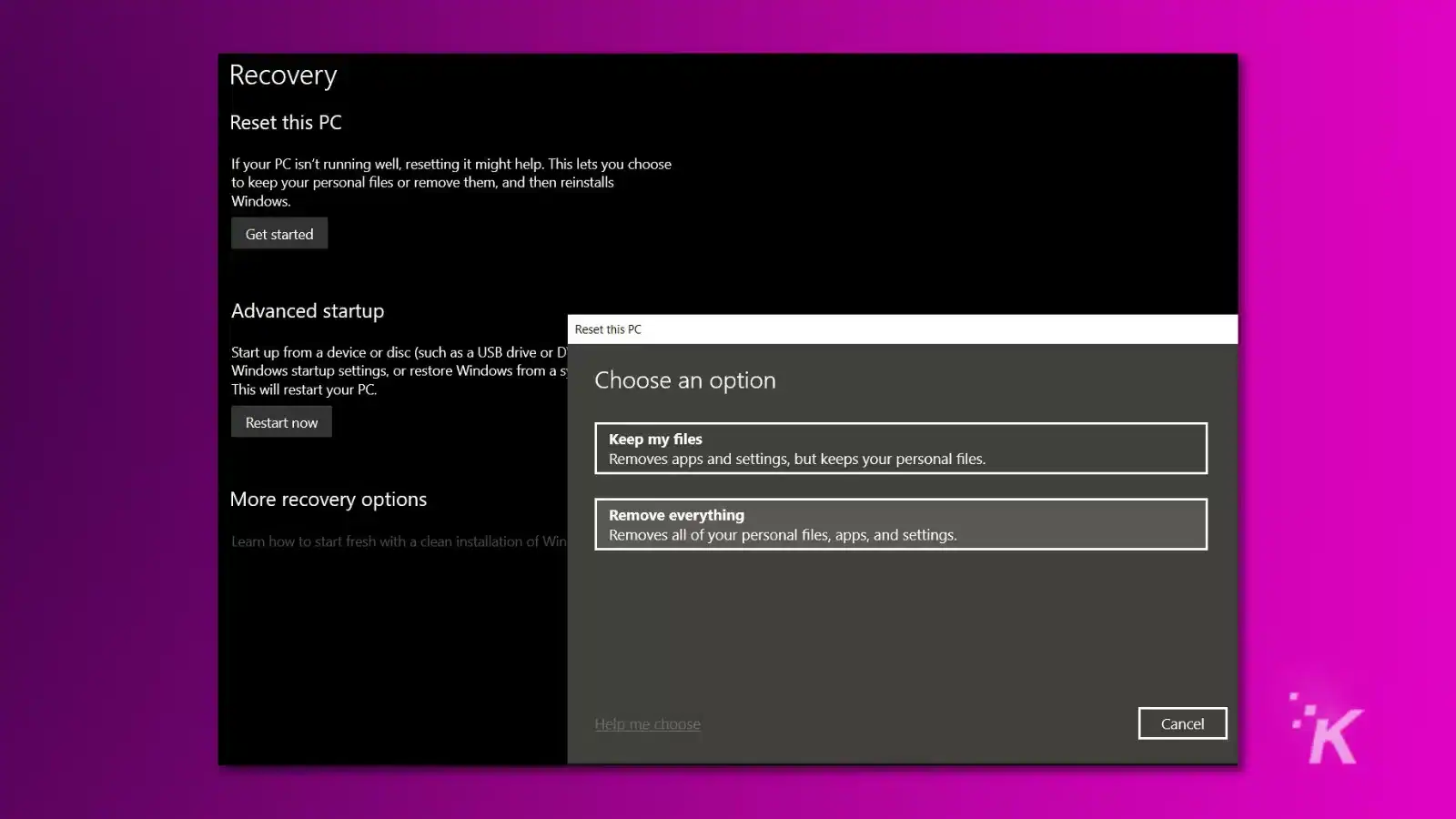Open the clean installation of Windows link
Image resolution: width=1456 pixels, height=819 pixels.
pos(399,541)
